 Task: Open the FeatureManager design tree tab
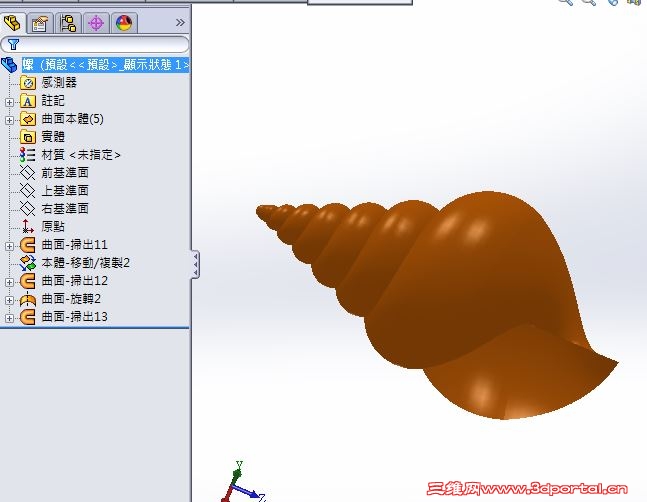coord(12,23)
